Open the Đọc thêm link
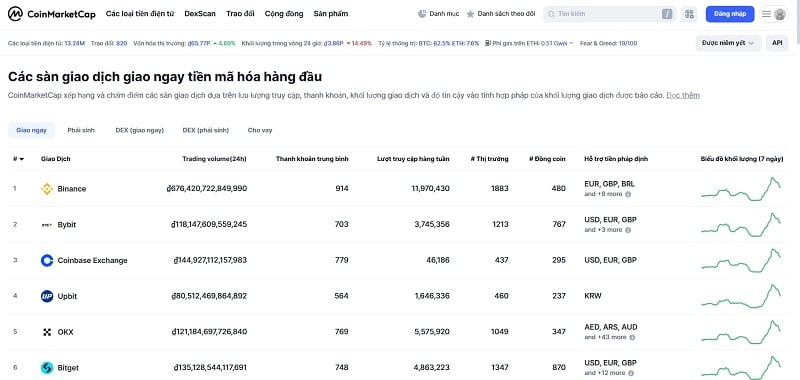Viewport: 800px width, 380px height. (x=683, y=95)
